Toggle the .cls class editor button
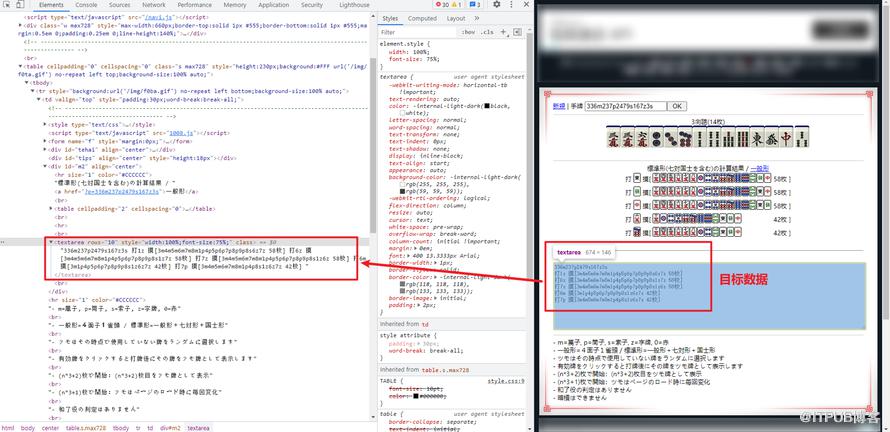The width and height of the screenshot is (890, 432). 487,32
